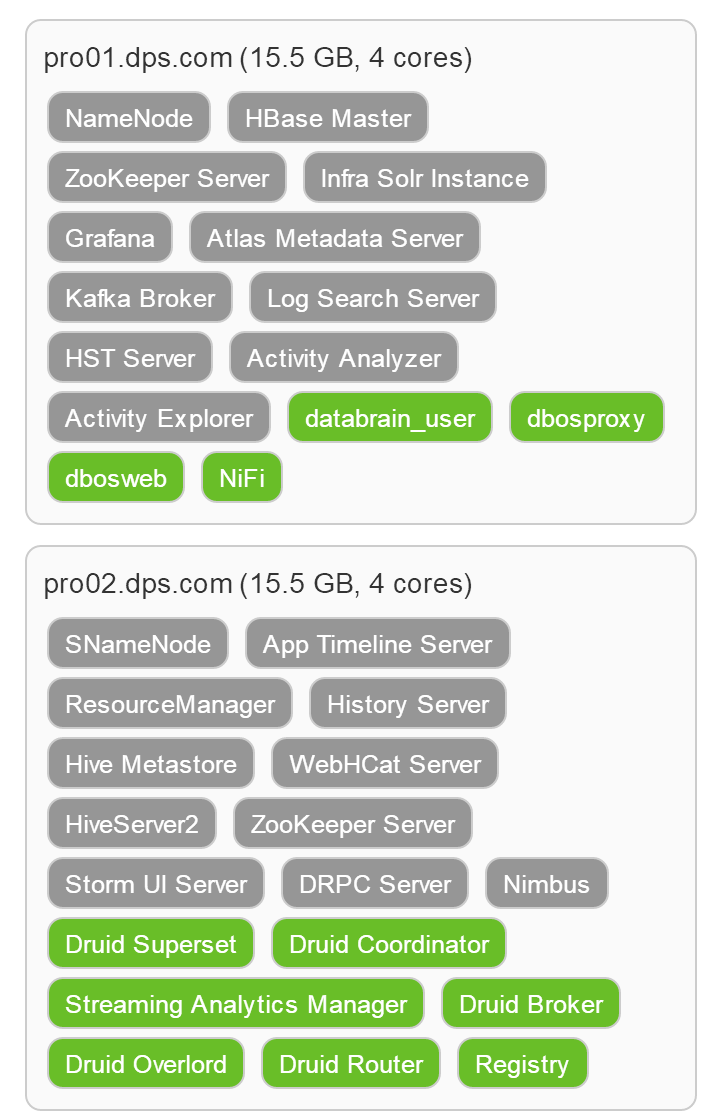The height and width of the screenshot is (1120, 715).
Task: Select the dbosweb component tag
Action: [x=116, y=478]
